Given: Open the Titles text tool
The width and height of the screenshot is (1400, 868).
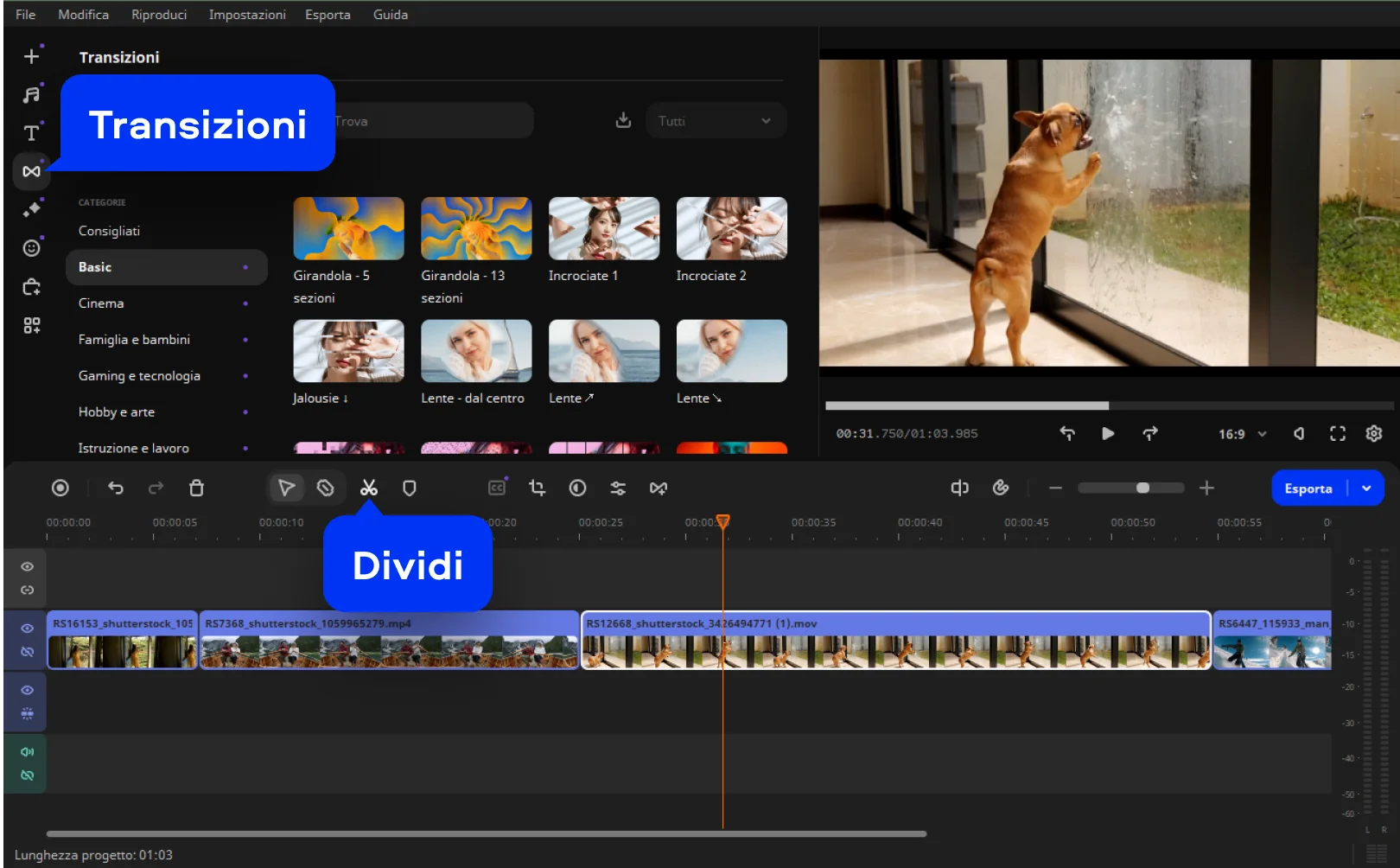Looking at the screenshot, I should click(32, 133).
